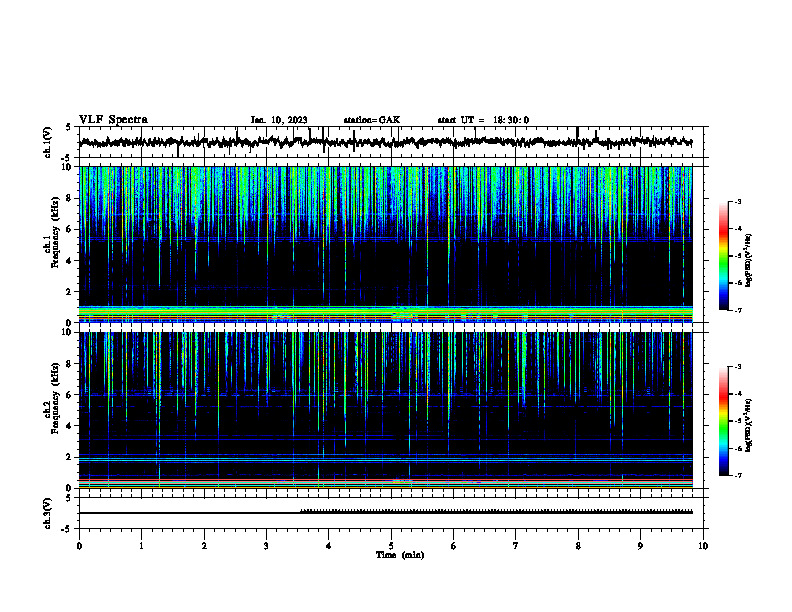792x612 pixels.
Task: Click the ch.1(V) axis label
Action: (48, 142)
